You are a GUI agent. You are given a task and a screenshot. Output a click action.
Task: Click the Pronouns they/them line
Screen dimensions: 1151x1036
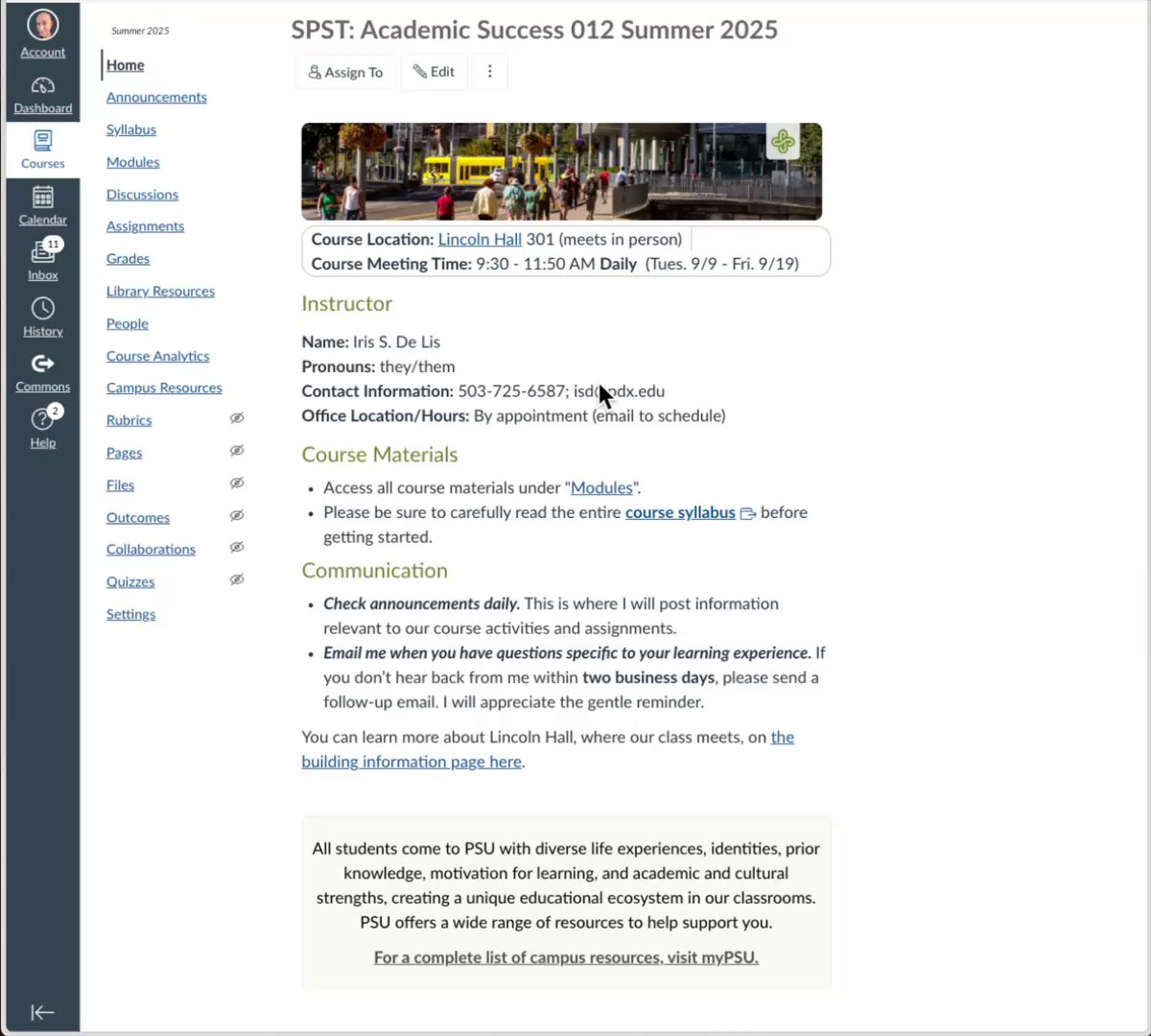pyautogui.click(x=378, y=367)
